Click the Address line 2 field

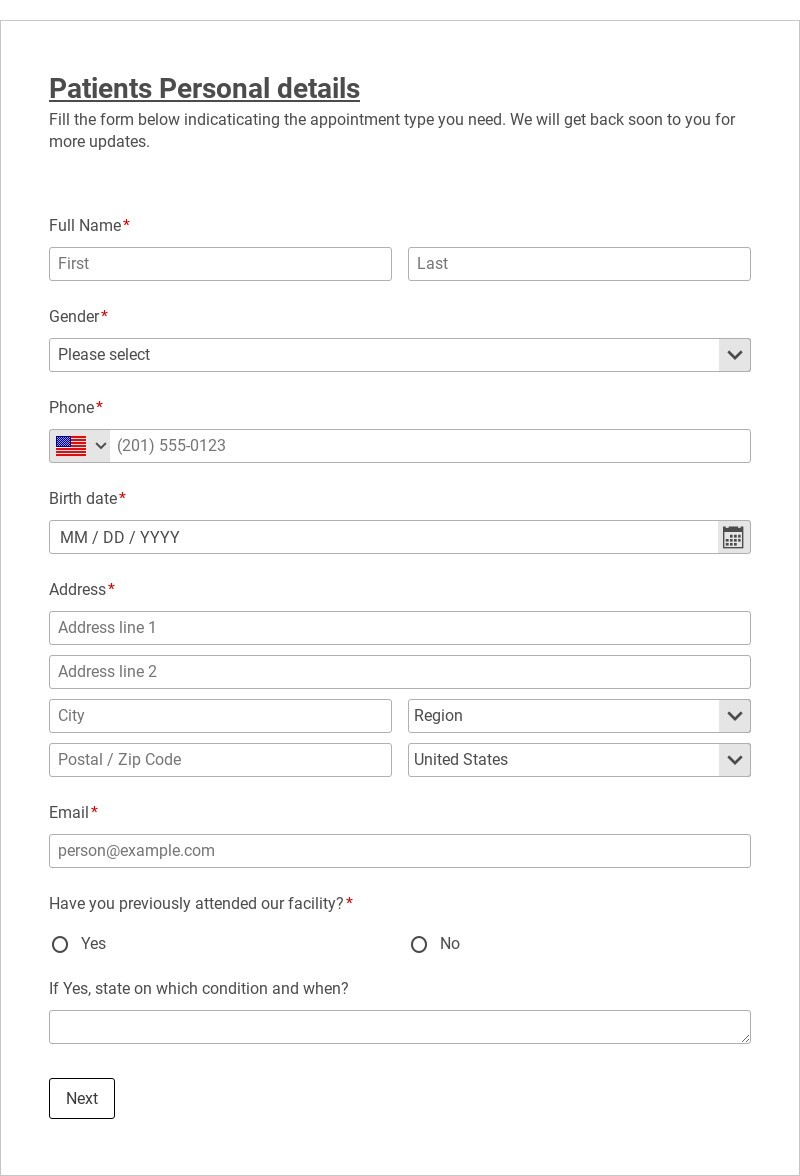[x=399, y=672]
